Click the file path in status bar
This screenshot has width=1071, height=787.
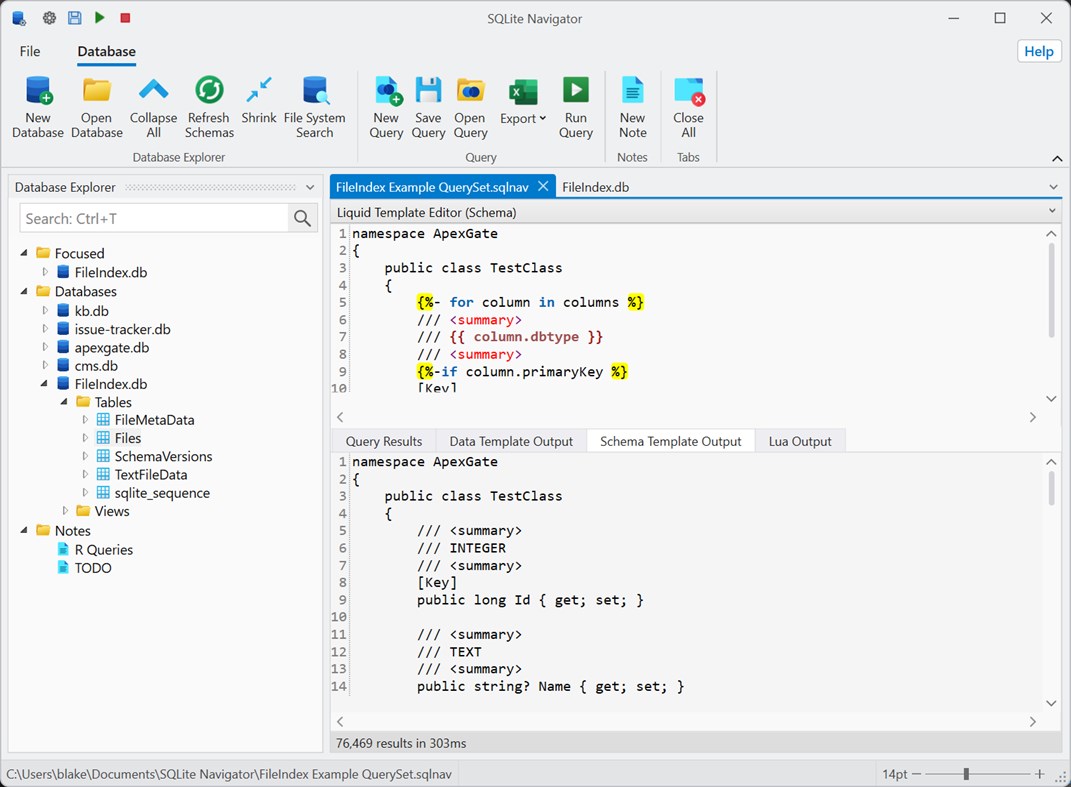coord(229,774)
